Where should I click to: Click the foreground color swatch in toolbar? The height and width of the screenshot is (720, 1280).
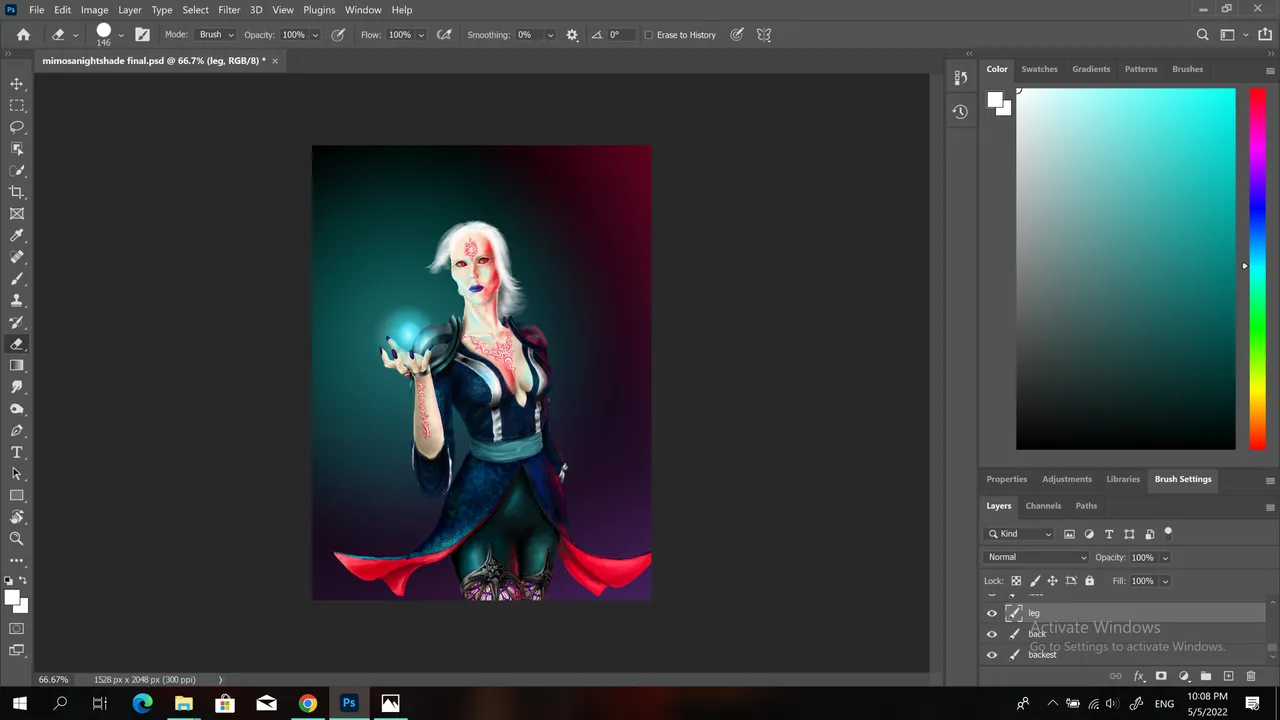[x=12, y=598]
